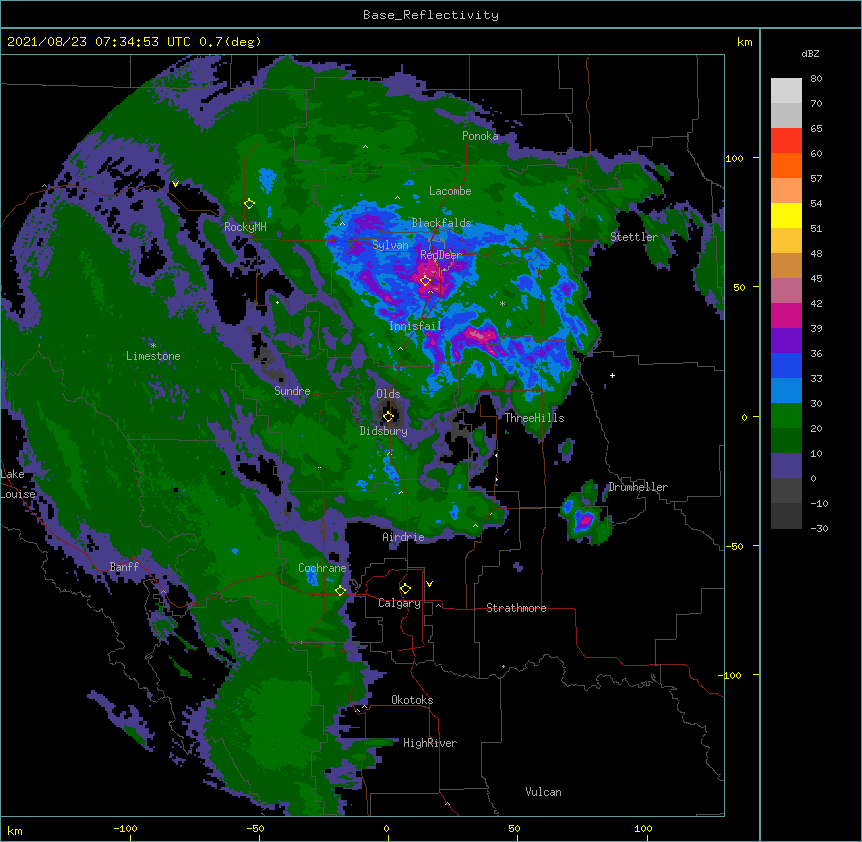Click the -100 tick on the horizontal axis
Viewport: 862px width, 842px height.
[x=125, y=828]
